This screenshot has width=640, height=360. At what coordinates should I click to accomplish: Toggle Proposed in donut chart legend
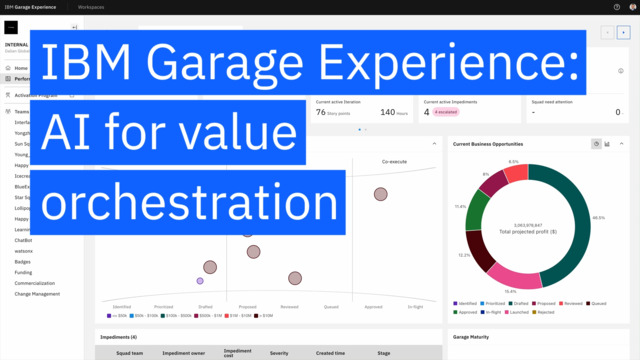pos(544,303)
